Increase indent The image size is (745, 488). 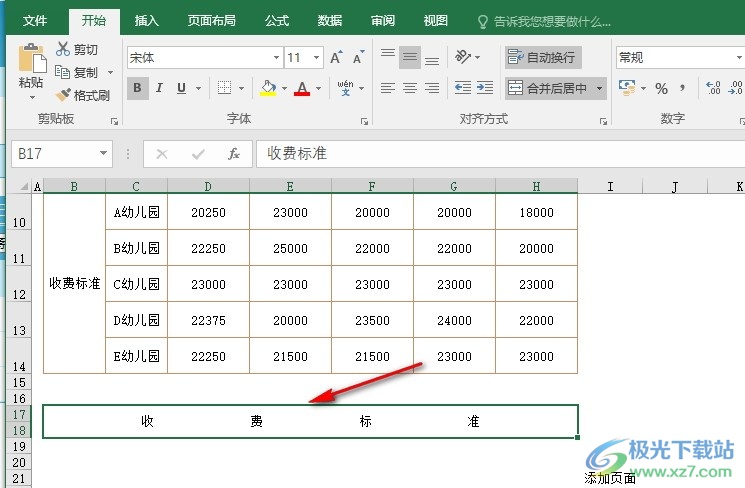point(485,88)
